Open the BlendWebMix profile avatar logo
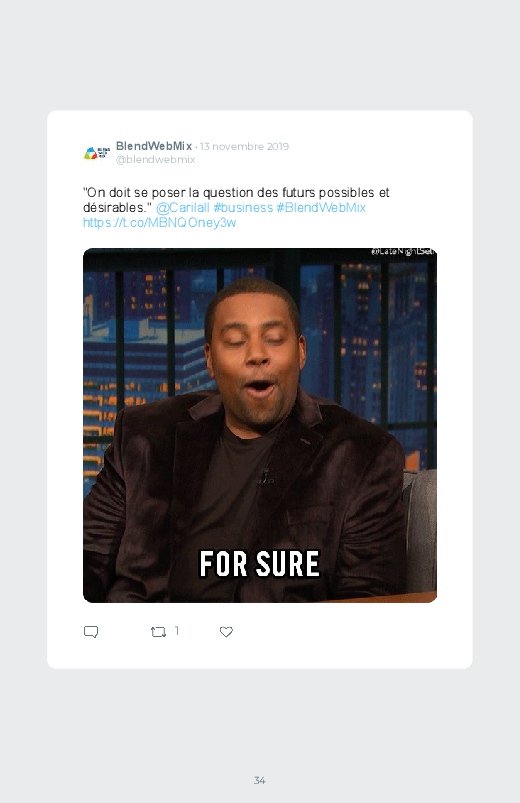The image size is (520, 803). tap(97, 153)
